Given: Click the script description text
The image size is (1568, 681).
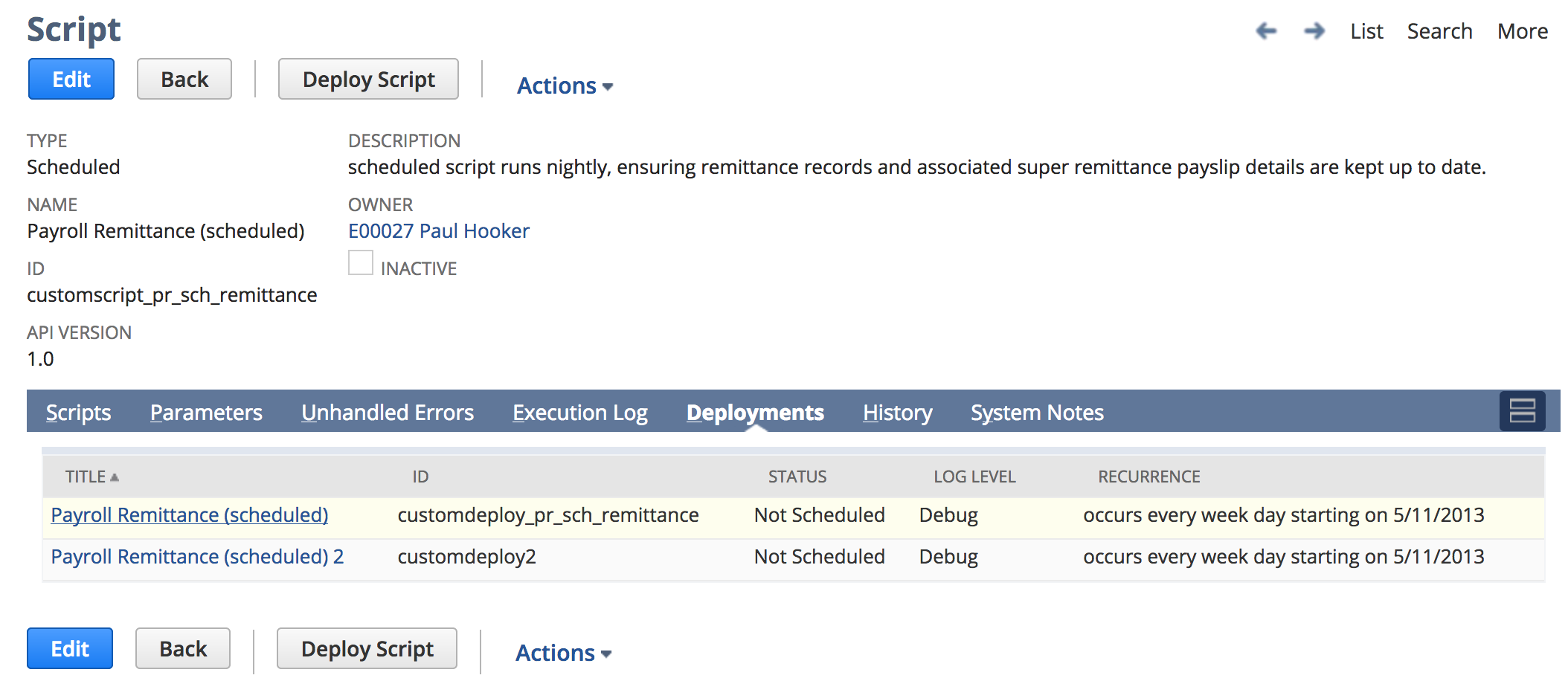Looking at the screenshot, I should tap(916, 167).
